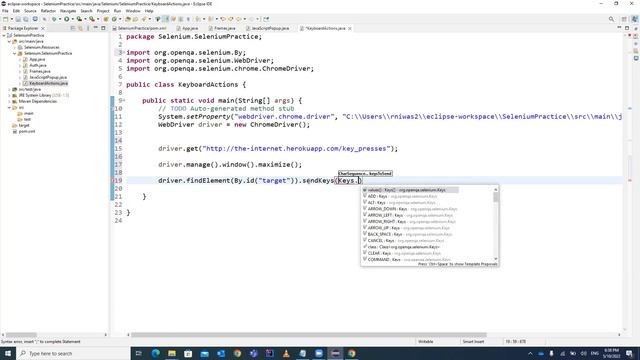Image resolution: width=640 pixels, height=360 pixels.
Task: Collapse the src/main/java folder
Action: tap(9, 41)
